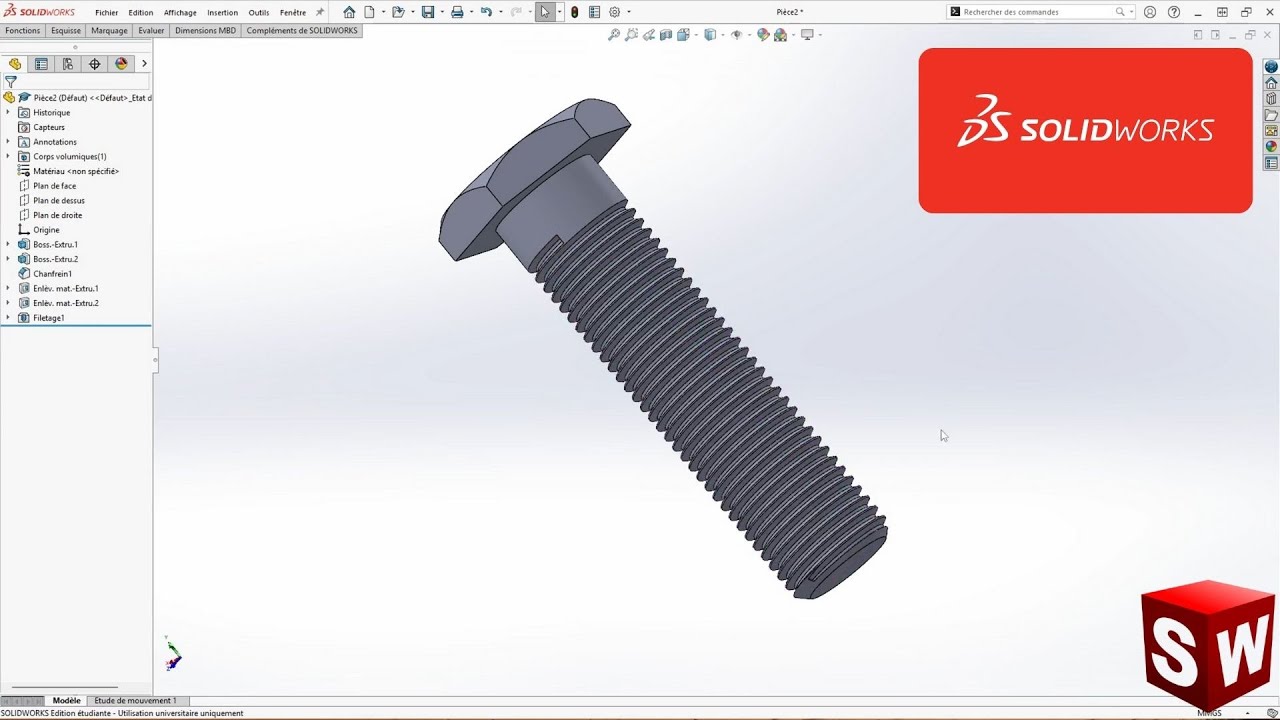Image resolution: width=1280 pixels, height=720 pixels.
Task: Switch to DisplayManager colored ball tab
Action: (121, 64)
